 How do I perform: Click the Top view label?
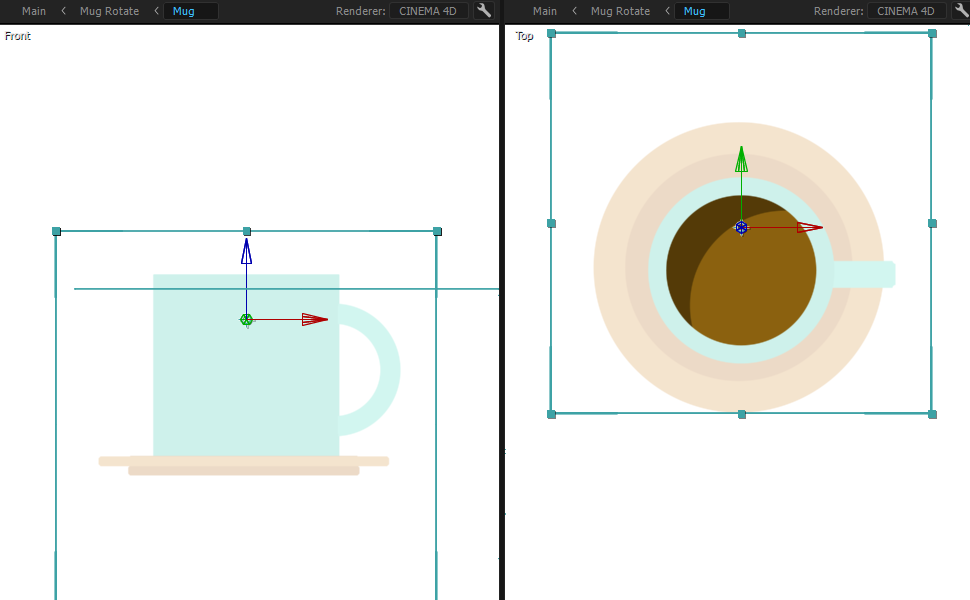(x=524, y=36)
